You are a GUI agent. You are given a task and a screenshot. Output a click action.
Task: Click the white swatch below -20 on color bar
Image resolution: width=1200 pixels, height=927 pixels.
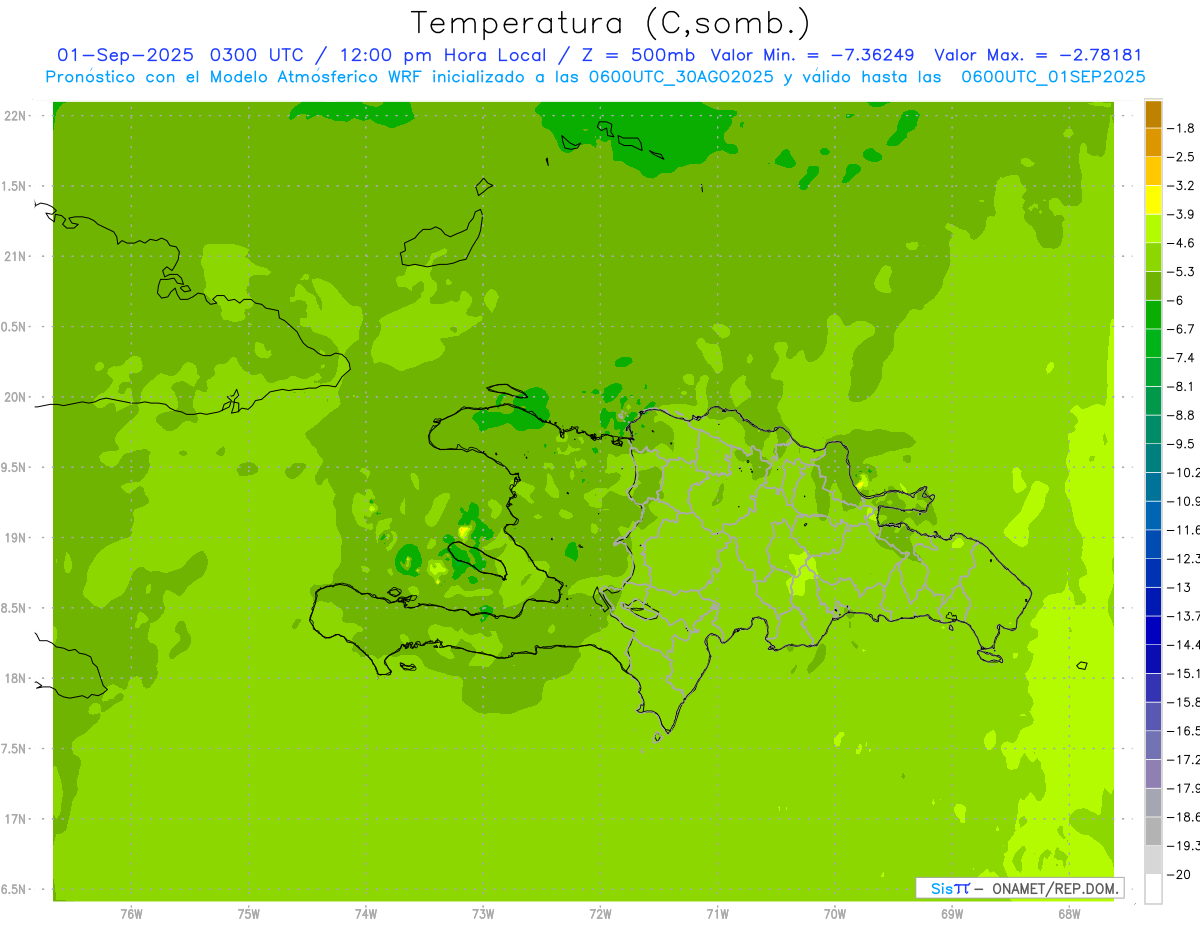click(1153, 889)
